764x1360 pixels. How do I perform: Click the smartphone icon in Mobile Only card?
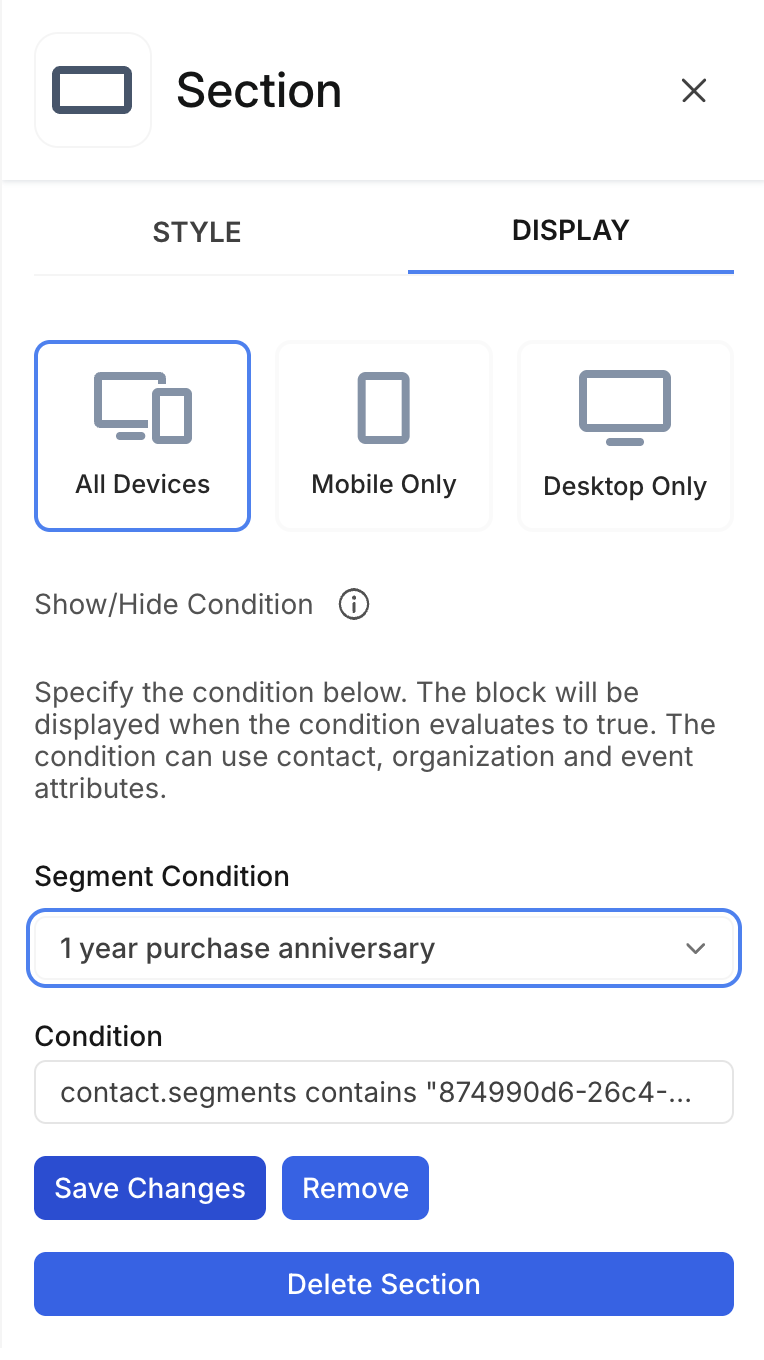(384, 407)
